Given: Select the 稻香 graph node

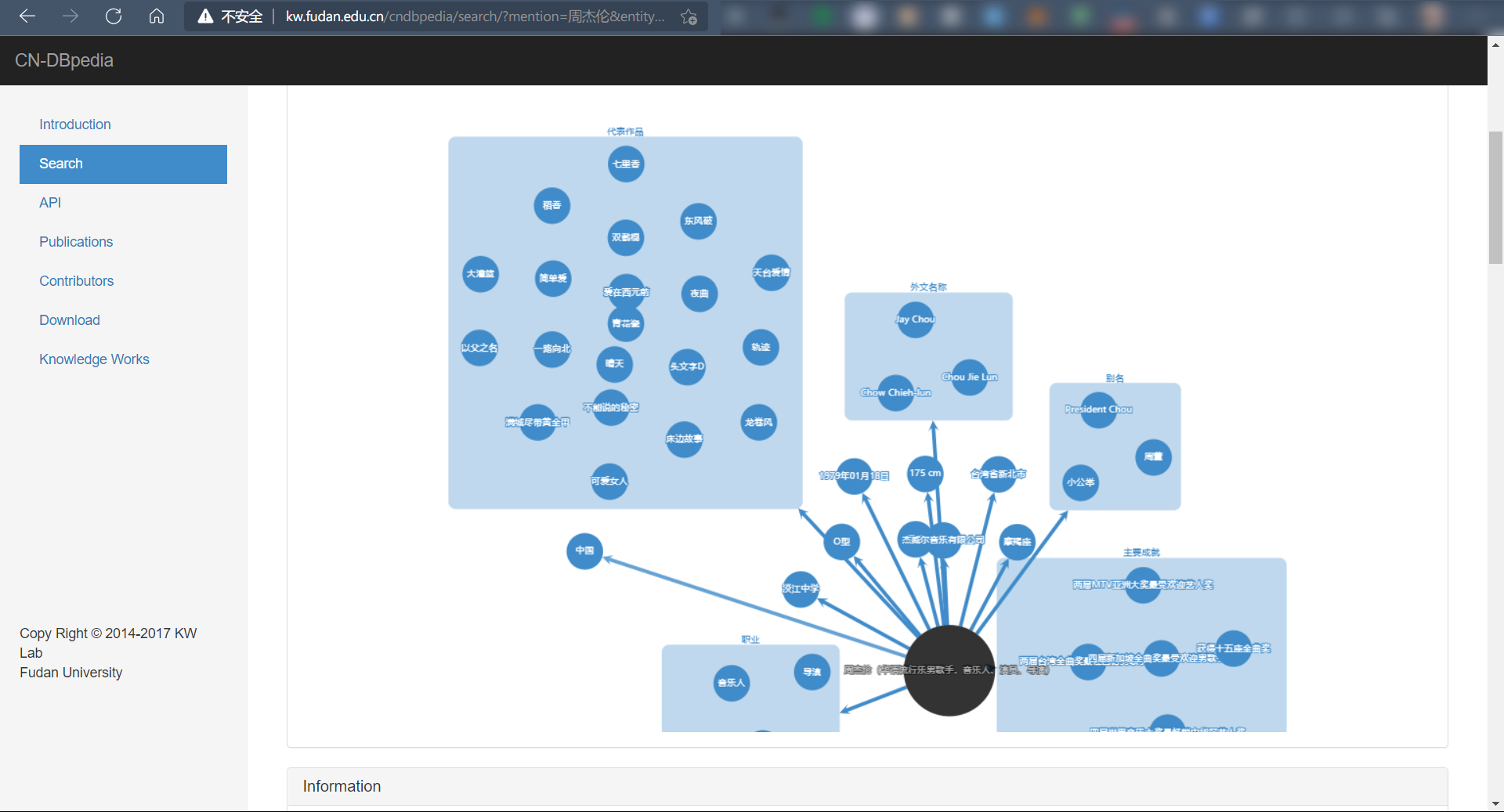Looking at the screenshot, I should coord(551,205).
